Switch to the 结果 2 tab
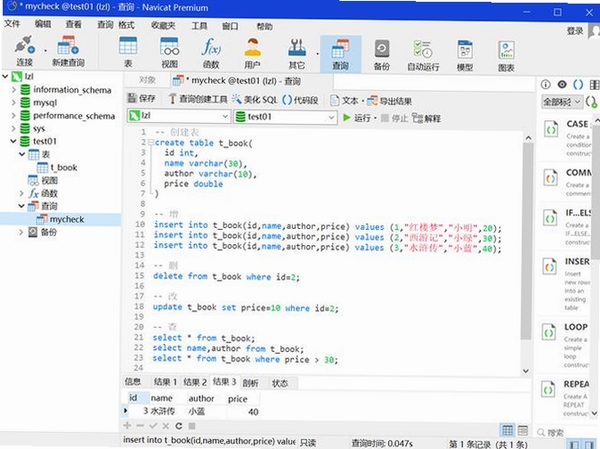Screen dimensions: 600x449 point(195,382)
